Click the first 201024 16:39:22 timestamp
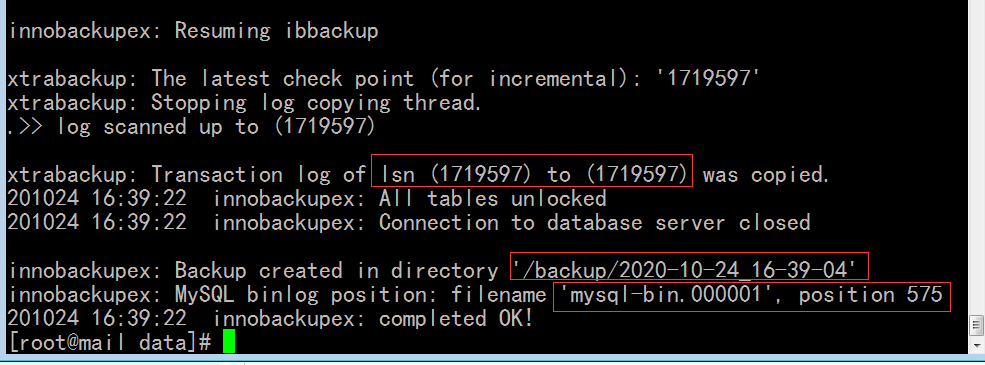985x365 pixels. (x=97, y=199)
